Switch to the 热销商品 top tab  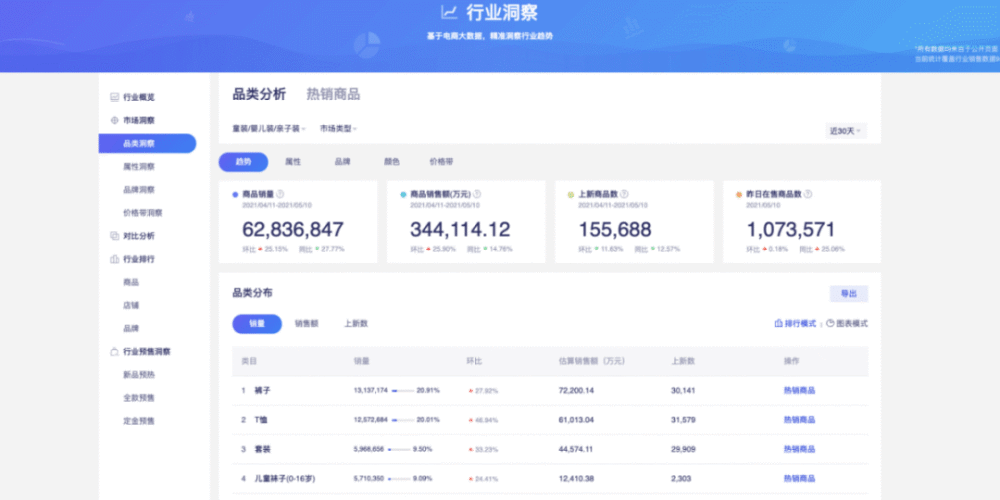(333, 94)
